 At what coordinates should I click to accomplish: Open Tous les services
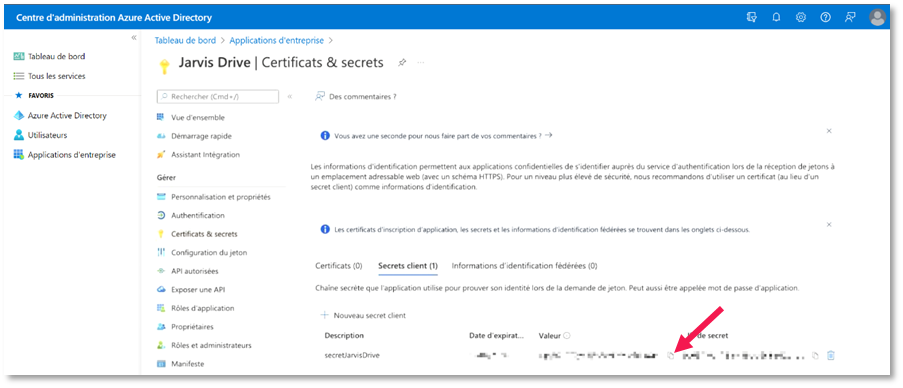point(56,76)
